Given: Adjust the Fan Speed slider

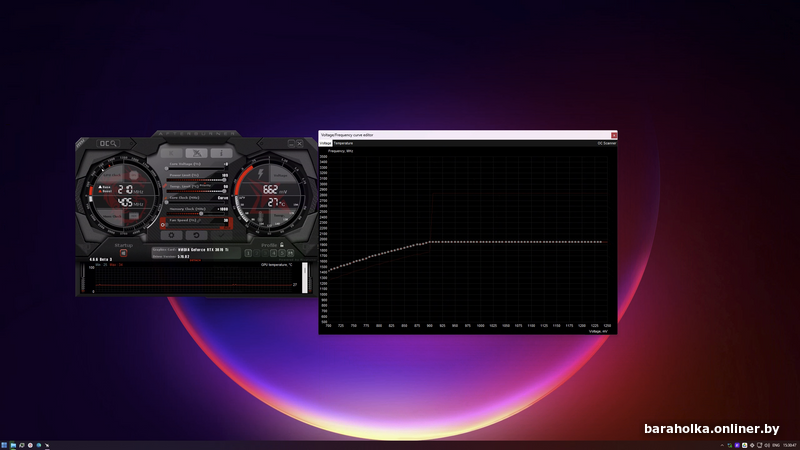Looking at the screenshot, I should (x=196, y=224).
